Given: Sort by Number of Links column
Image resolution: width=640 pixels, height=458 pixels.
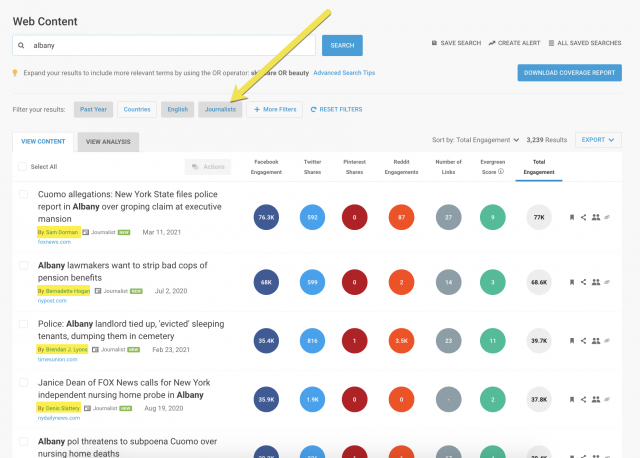Looking at the screenshot, I should 448,167.
